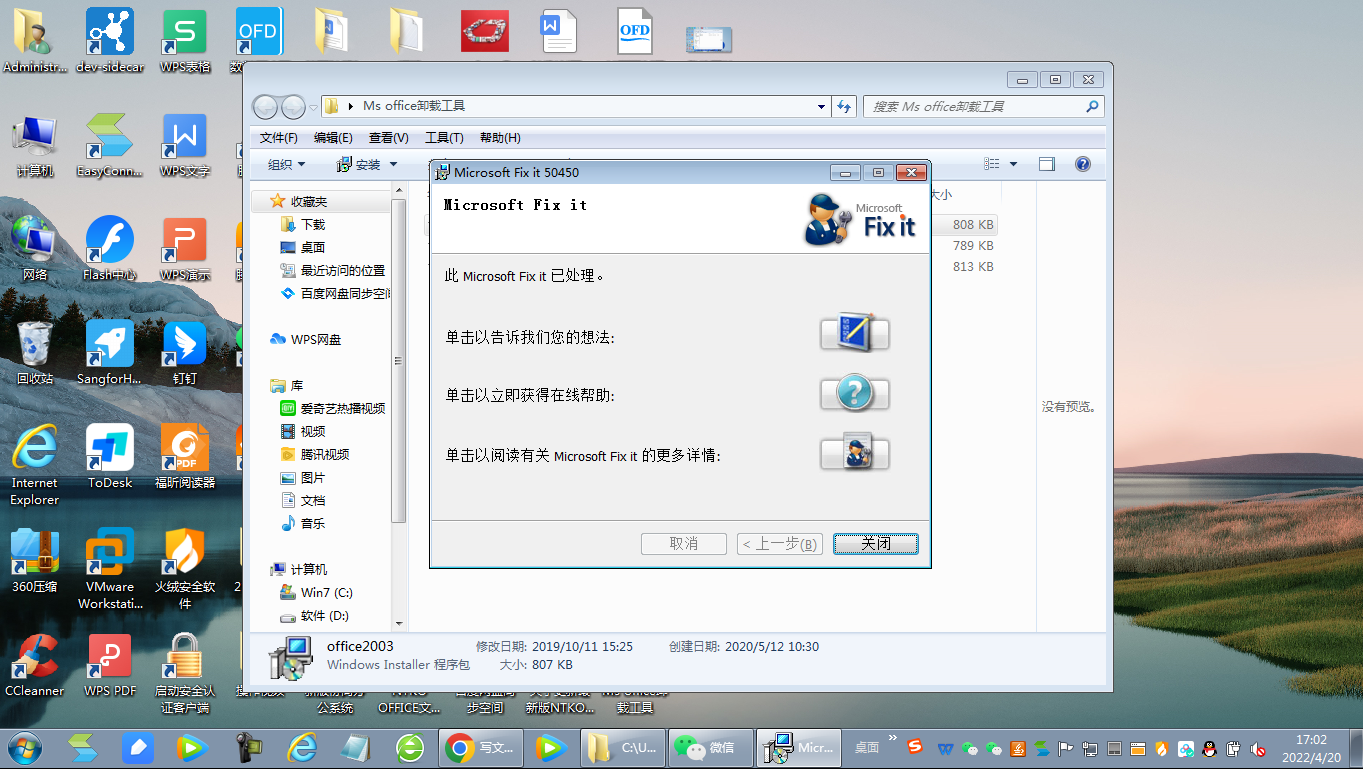Select 视频 library in navigation pane
Screen dimensions: 1363x769
coord(303,431)
